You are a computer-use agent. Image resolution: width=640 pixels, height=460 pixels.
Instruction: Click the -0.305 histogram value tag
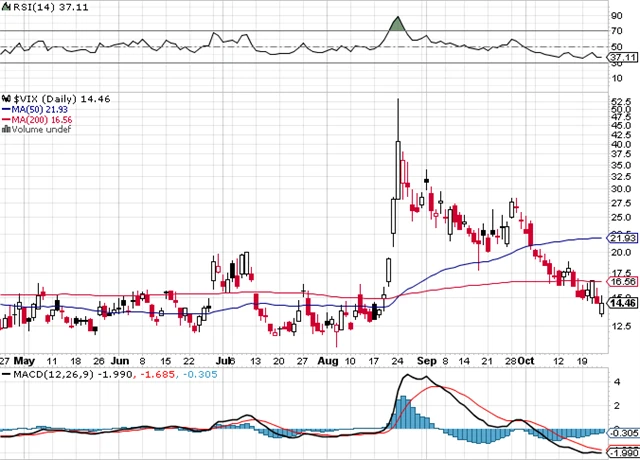coord(623,431)
